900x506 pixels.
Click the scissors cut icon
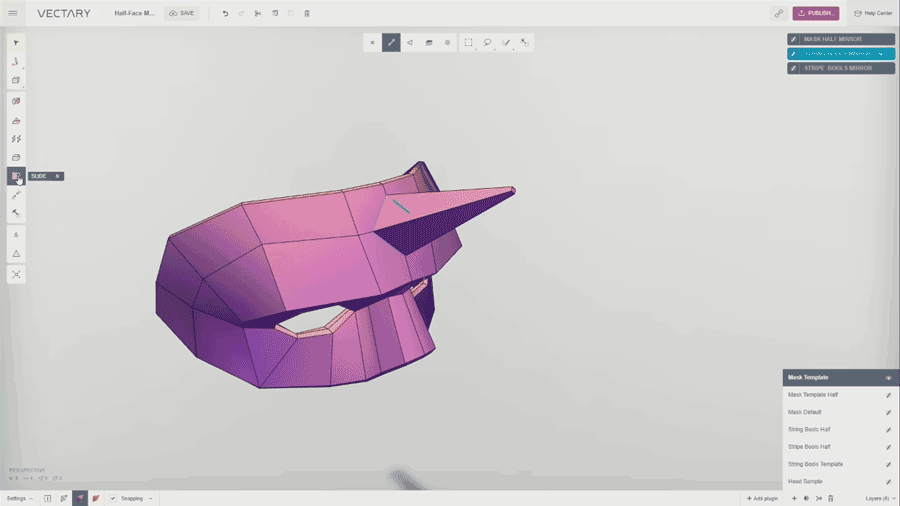(x=258, y=14)
